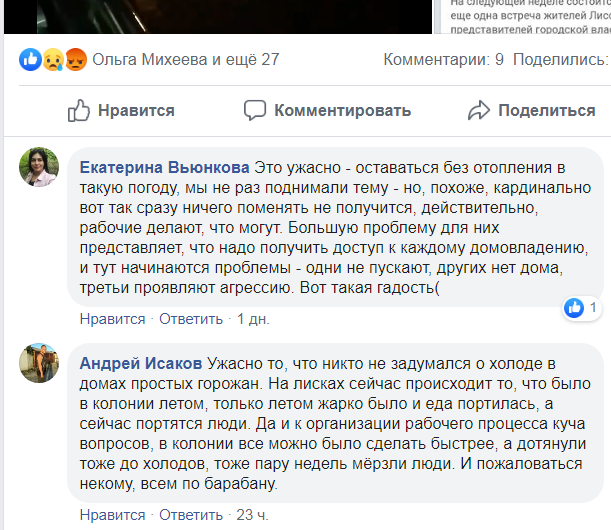
Task: Click the sad crying reaction emoji
Action: 53,60
